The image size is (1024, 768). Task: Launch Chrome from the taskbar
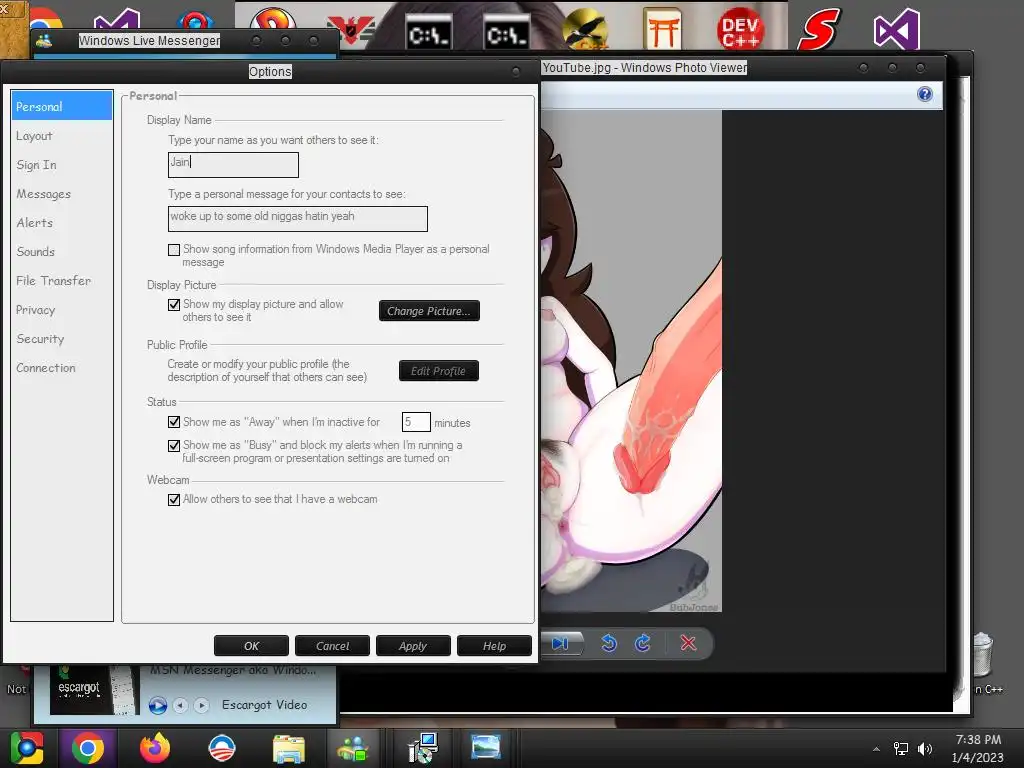tap(88, 748)
